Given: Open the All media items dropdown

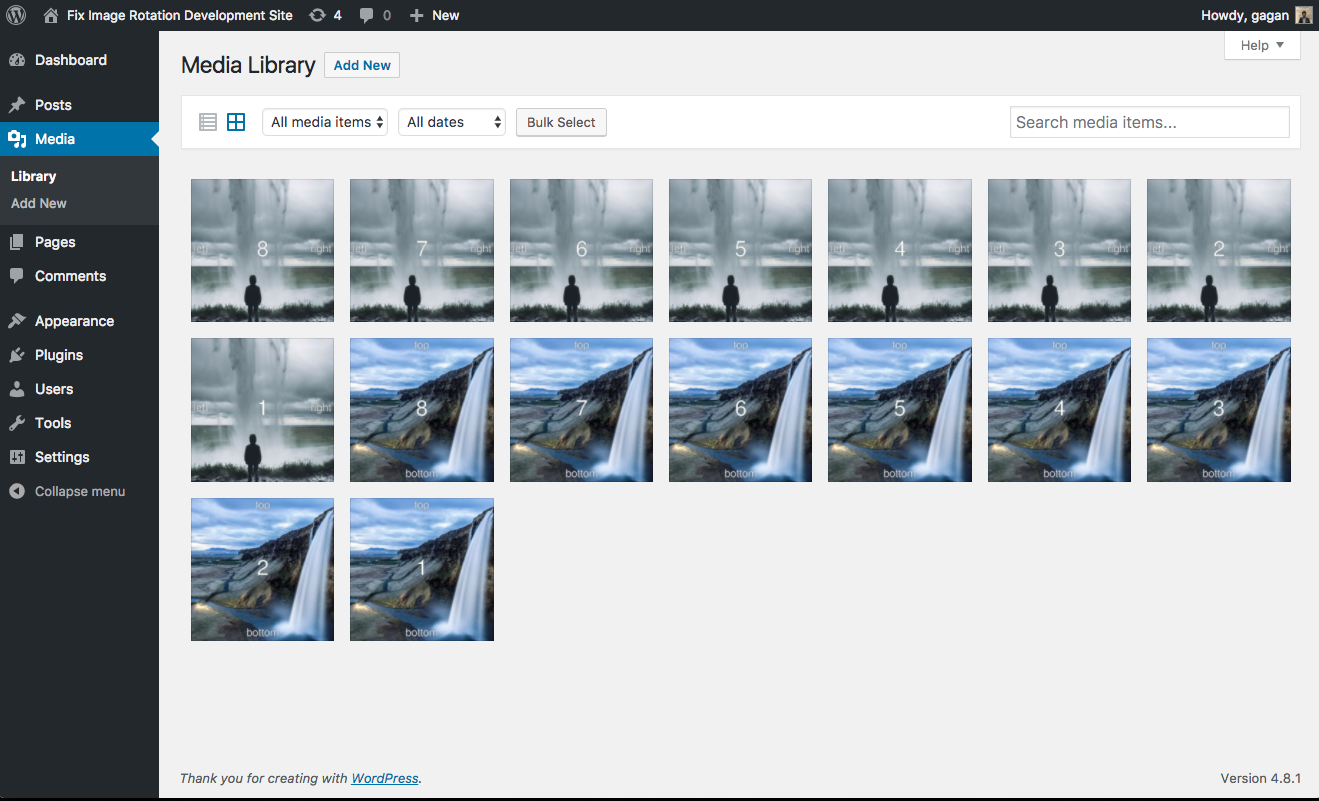Looking at the screenshot, I should (325, 122).
